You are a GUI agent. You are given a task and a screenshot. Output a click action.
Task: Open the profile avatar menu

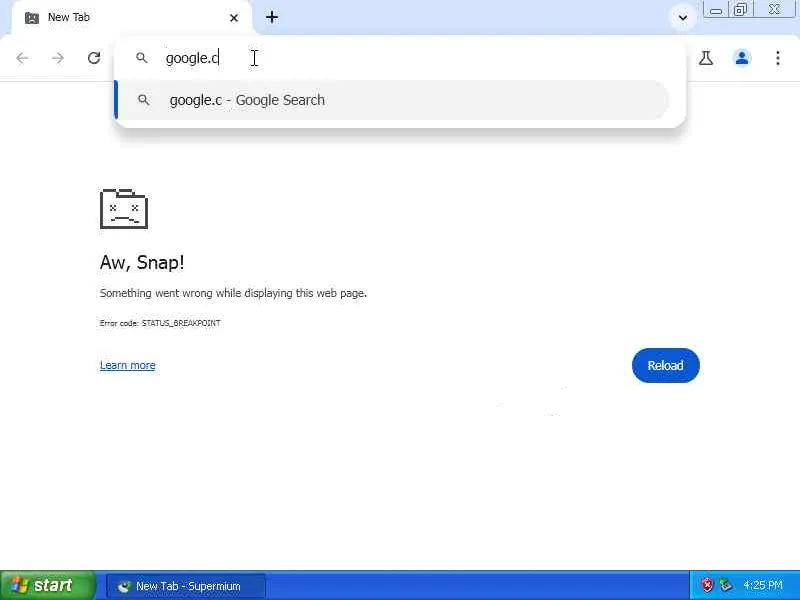tap(742, 58)
